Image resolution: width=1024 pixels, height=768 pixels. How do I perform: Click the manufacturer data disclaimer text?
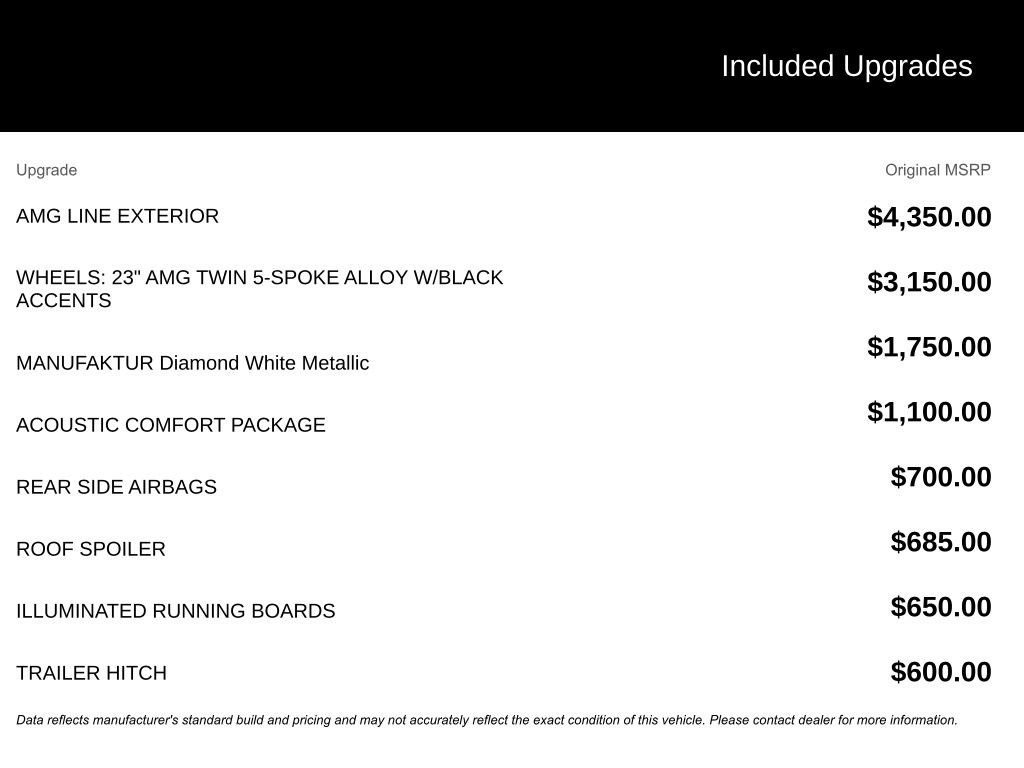click(x=486, y=720)
